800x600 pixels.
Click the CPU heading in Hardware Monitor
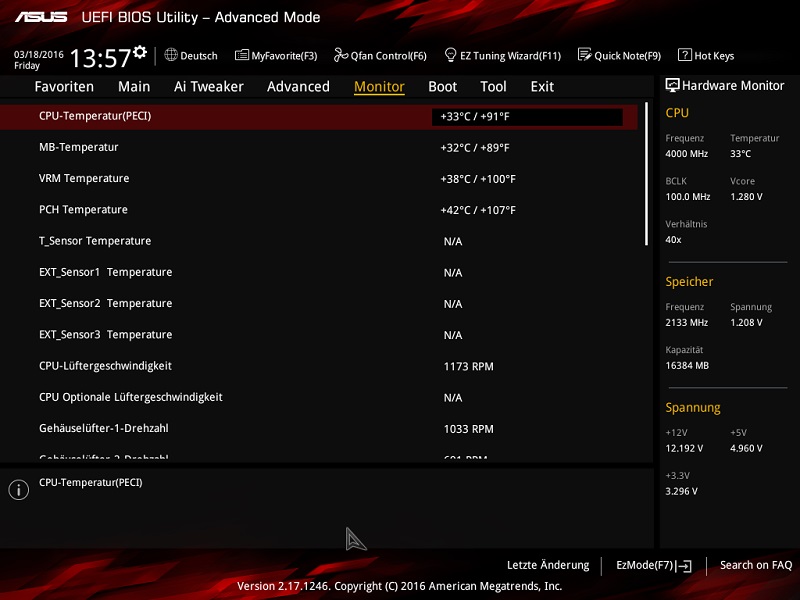tap(677, 113)
